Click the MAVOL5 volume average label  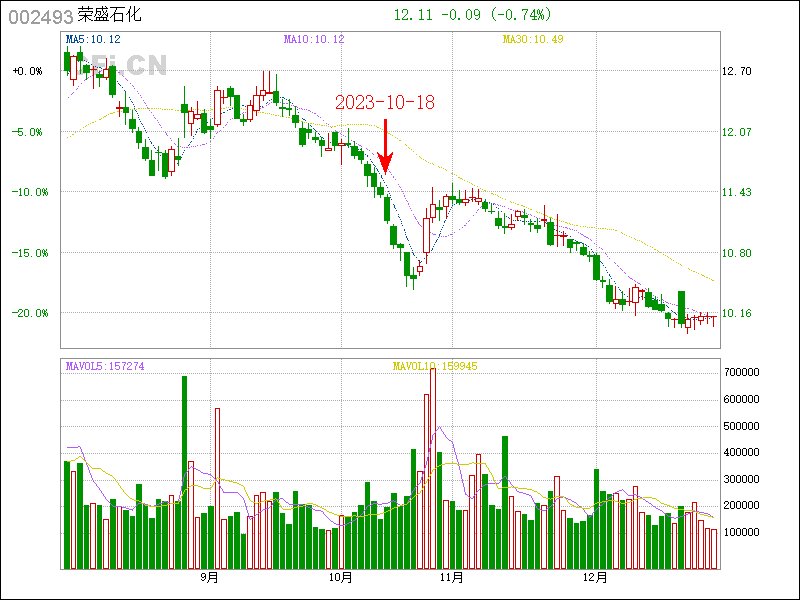pos(105,366)
